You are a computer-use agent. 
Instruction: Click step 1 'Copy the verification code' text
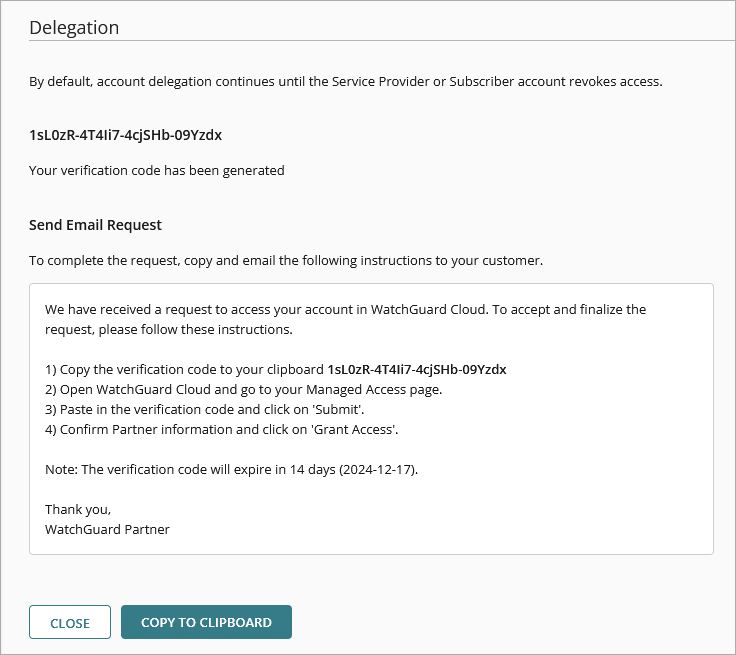tap(185, 369)
